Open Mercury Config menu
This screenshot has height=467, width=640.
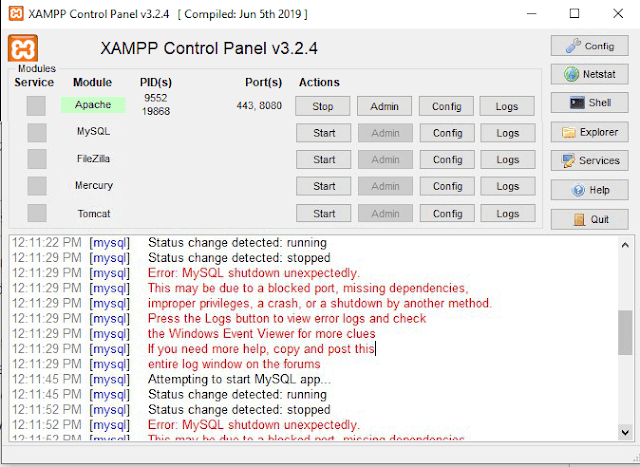[447, 186]
